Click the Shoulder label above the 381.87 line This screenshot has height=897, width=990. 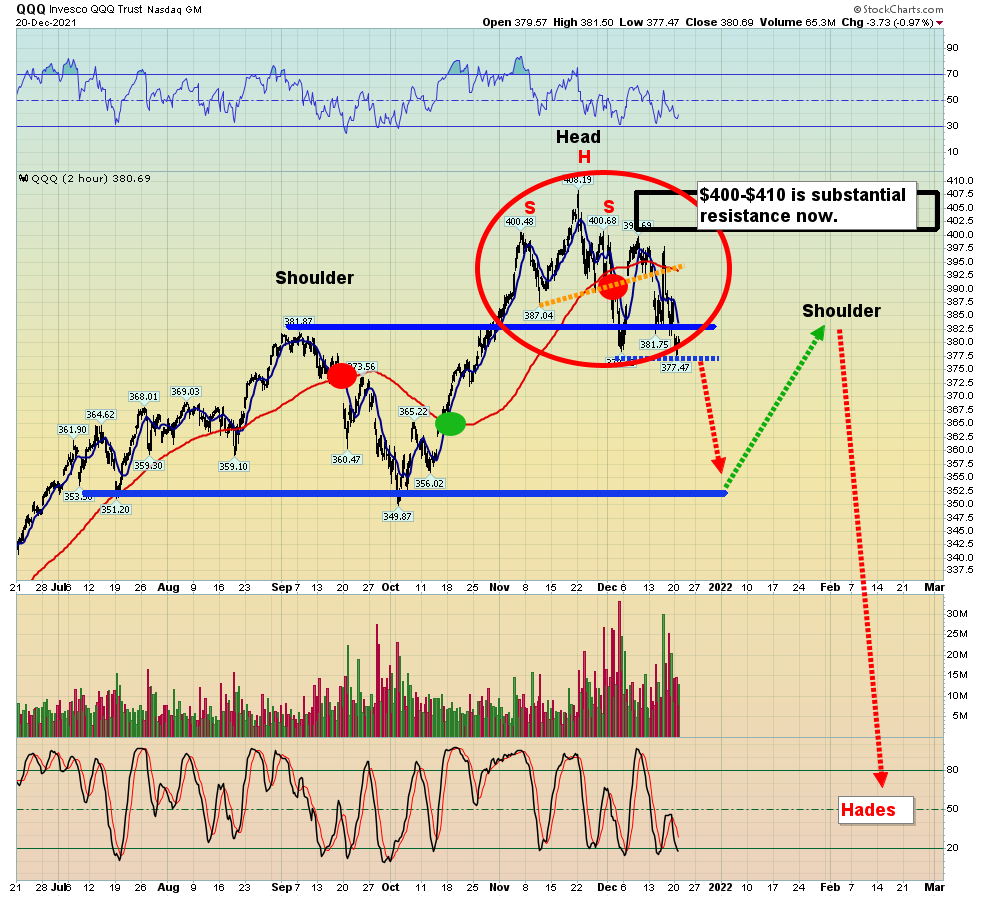(x=314, y=278)
